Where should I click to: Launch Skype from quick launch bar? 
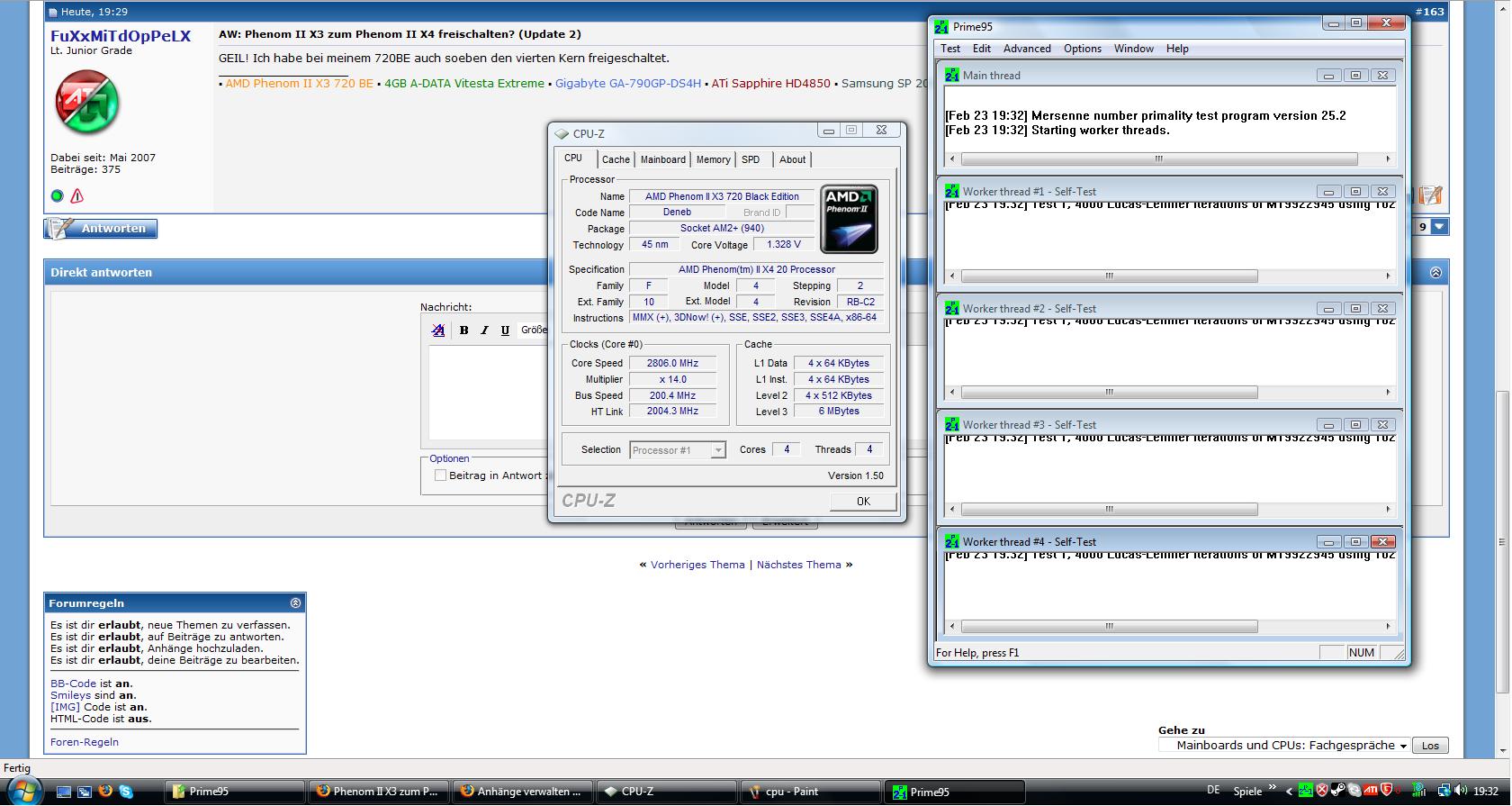[x=126, y=792]
